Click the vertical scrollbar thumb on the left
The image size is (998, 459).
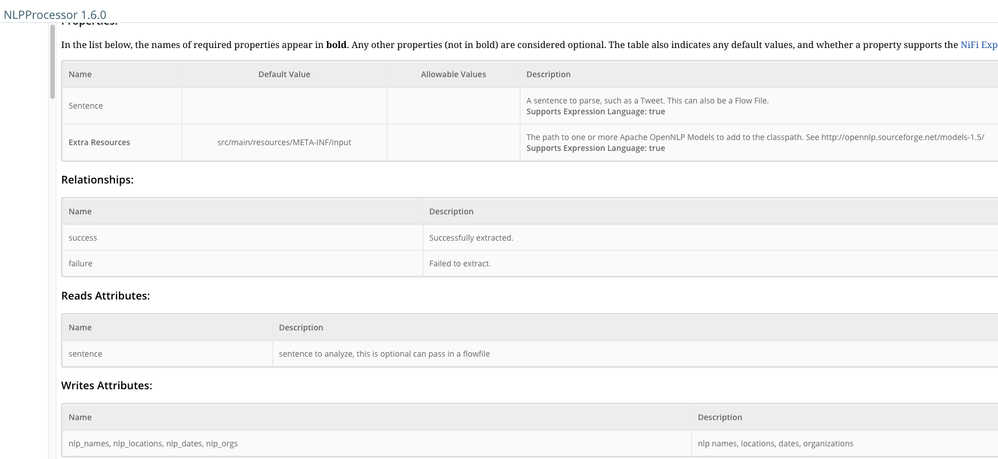tap(52, 60)
